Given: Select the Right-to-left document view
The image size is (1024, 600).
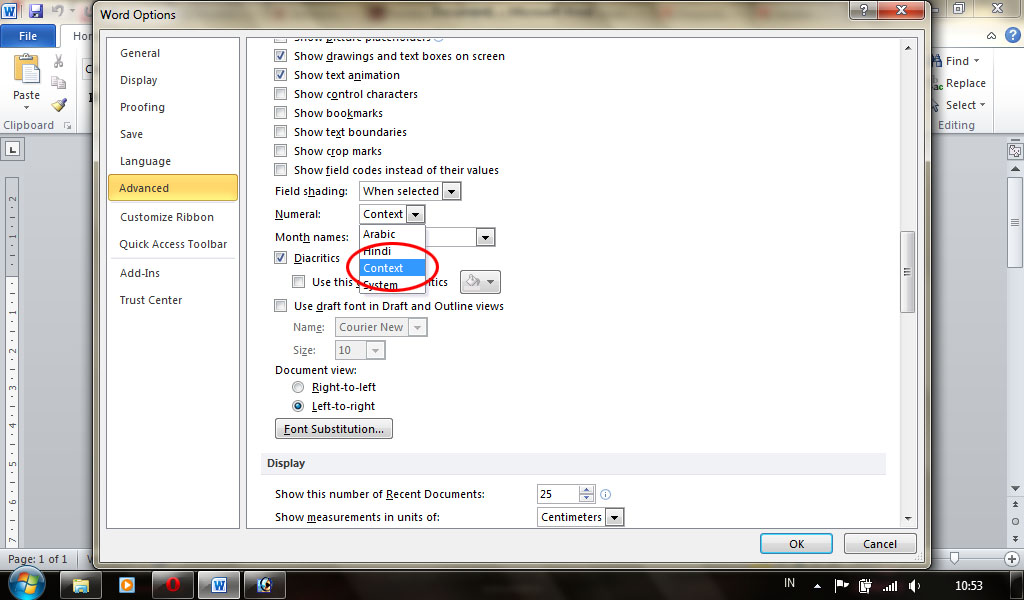Looking at the screenshot, I should (298, 387).
